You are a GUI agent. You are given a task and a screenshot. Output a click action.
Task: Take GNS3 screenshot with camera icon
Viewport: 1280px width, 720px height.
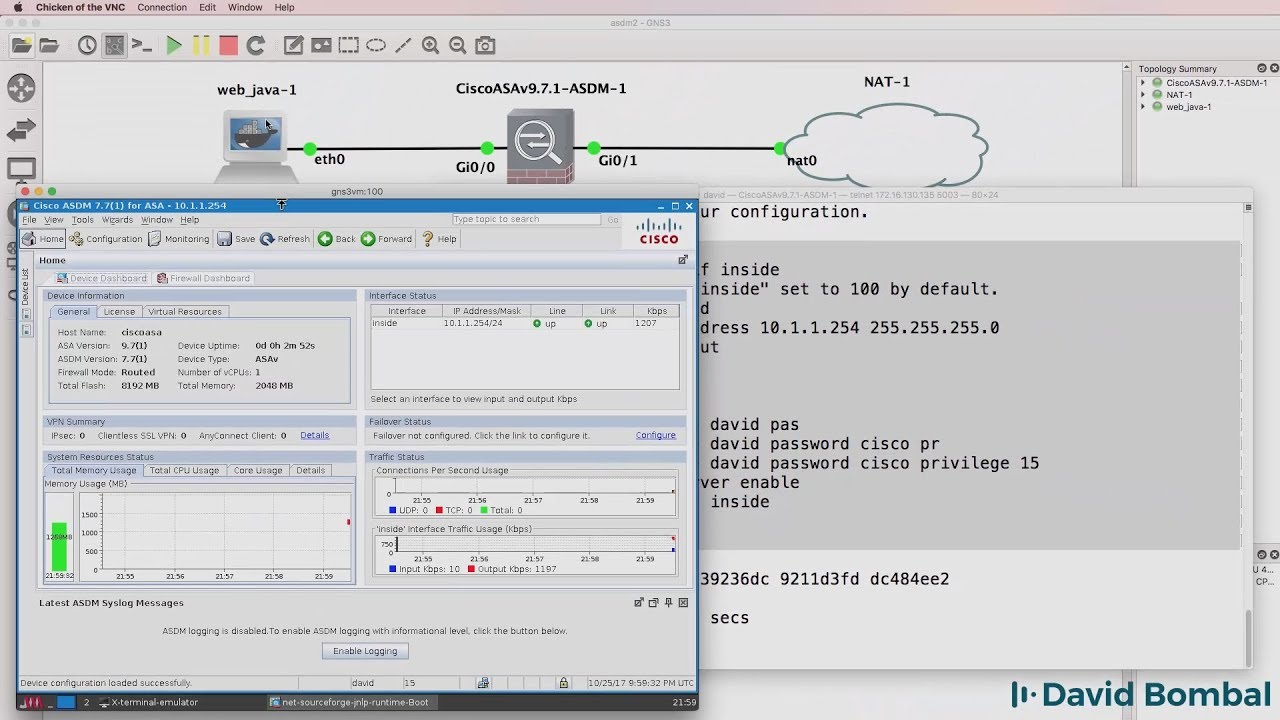click(x=485, y=45)
